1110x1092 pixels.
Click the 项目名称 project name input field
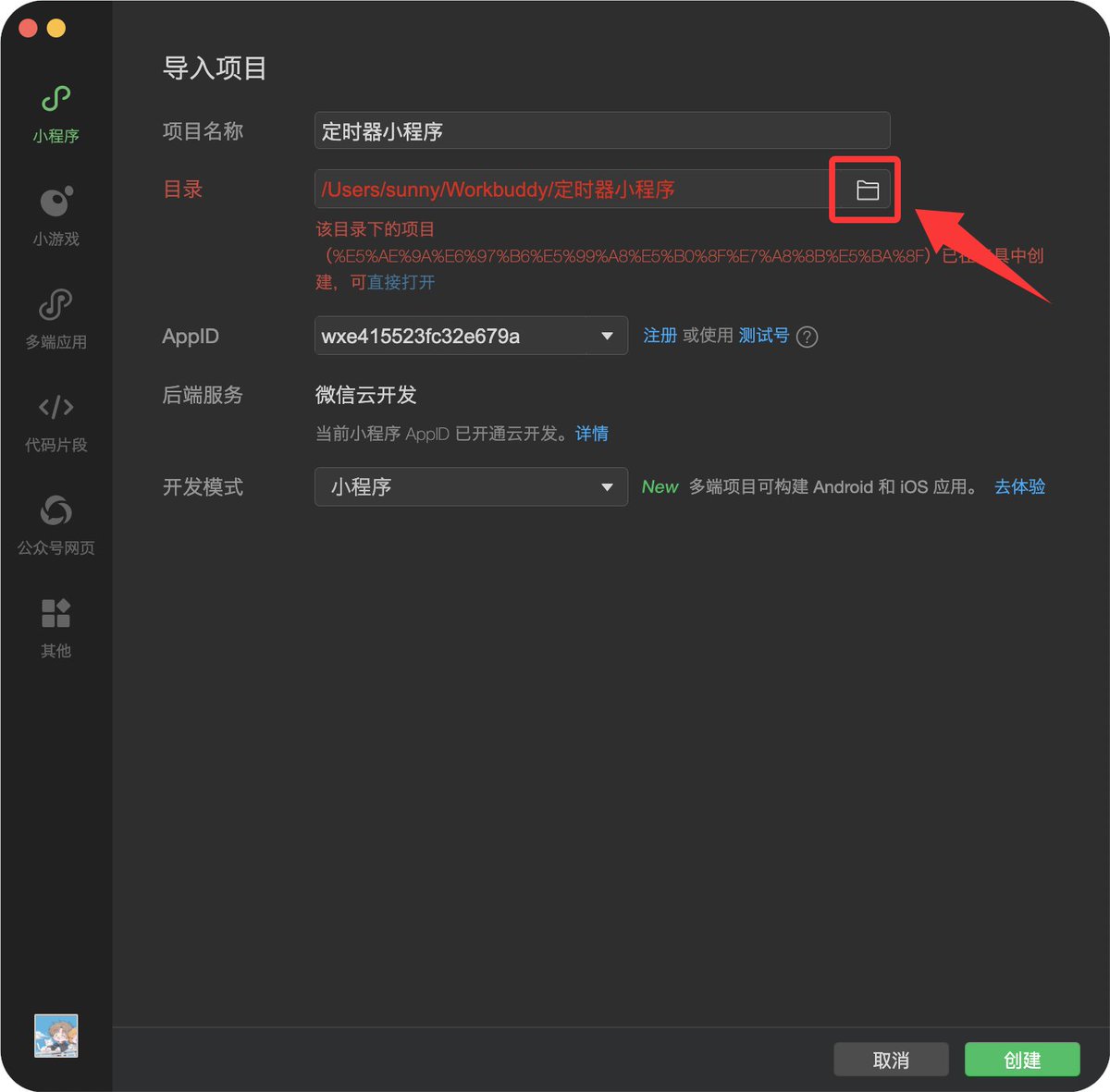point(602,130)
